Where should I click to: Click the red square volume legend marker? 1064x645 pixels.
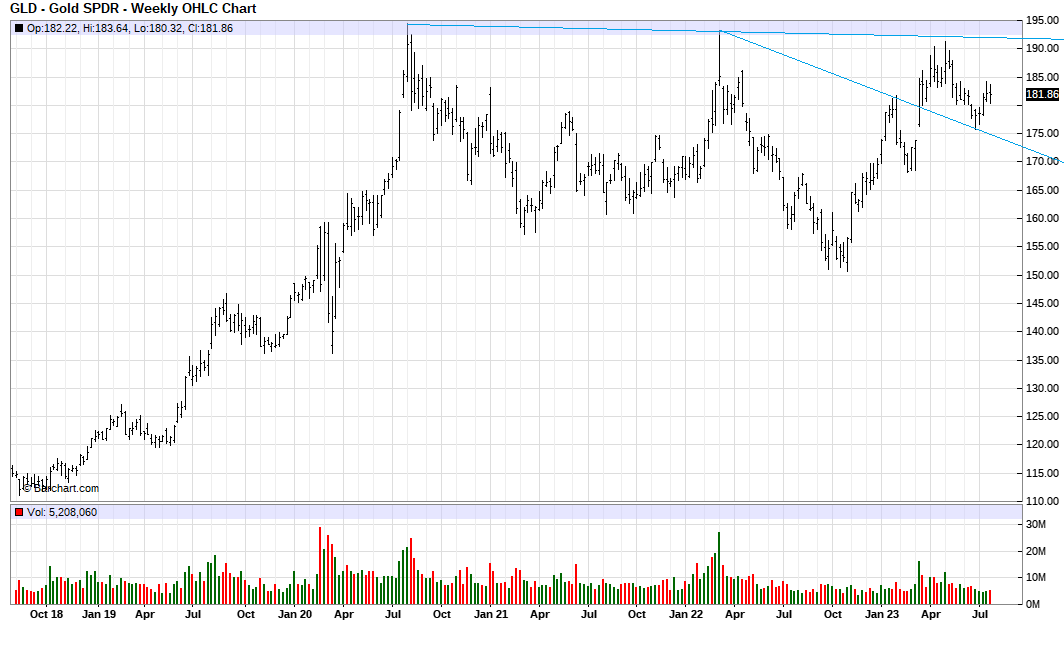pos(19,512)
